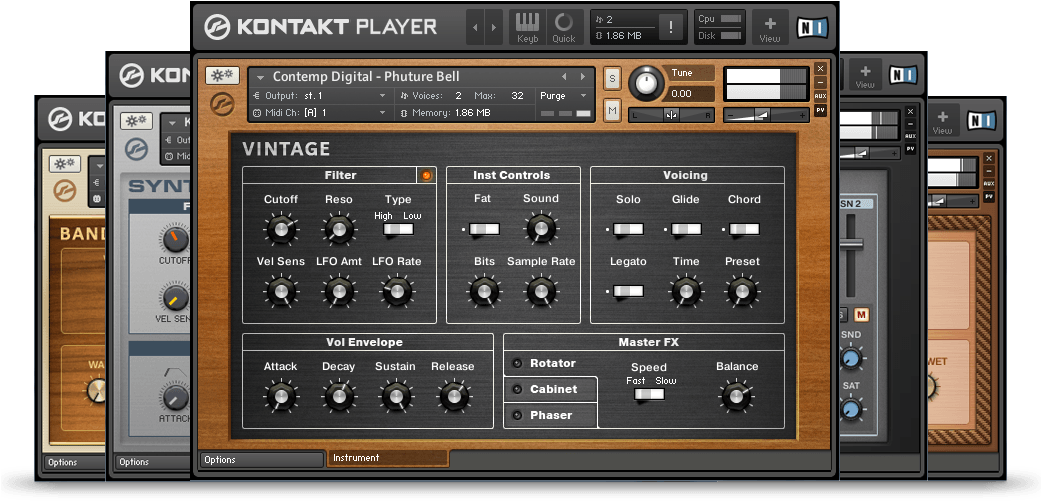Solo the instrument with the S button
This screenshot has width=1041, height=501.
(612, 78)
